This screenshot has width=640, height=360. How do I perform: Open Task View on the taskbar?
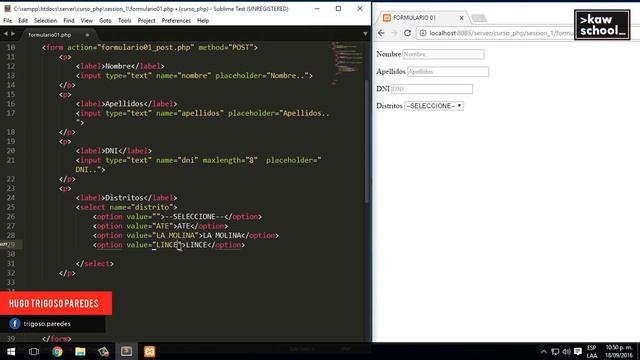[x=34, y=351]
